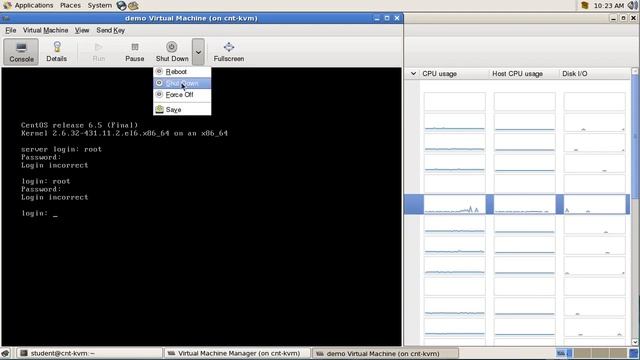Screen dimensions: 640x360
Task: Click the Run play button
Action: pos(98,52)
